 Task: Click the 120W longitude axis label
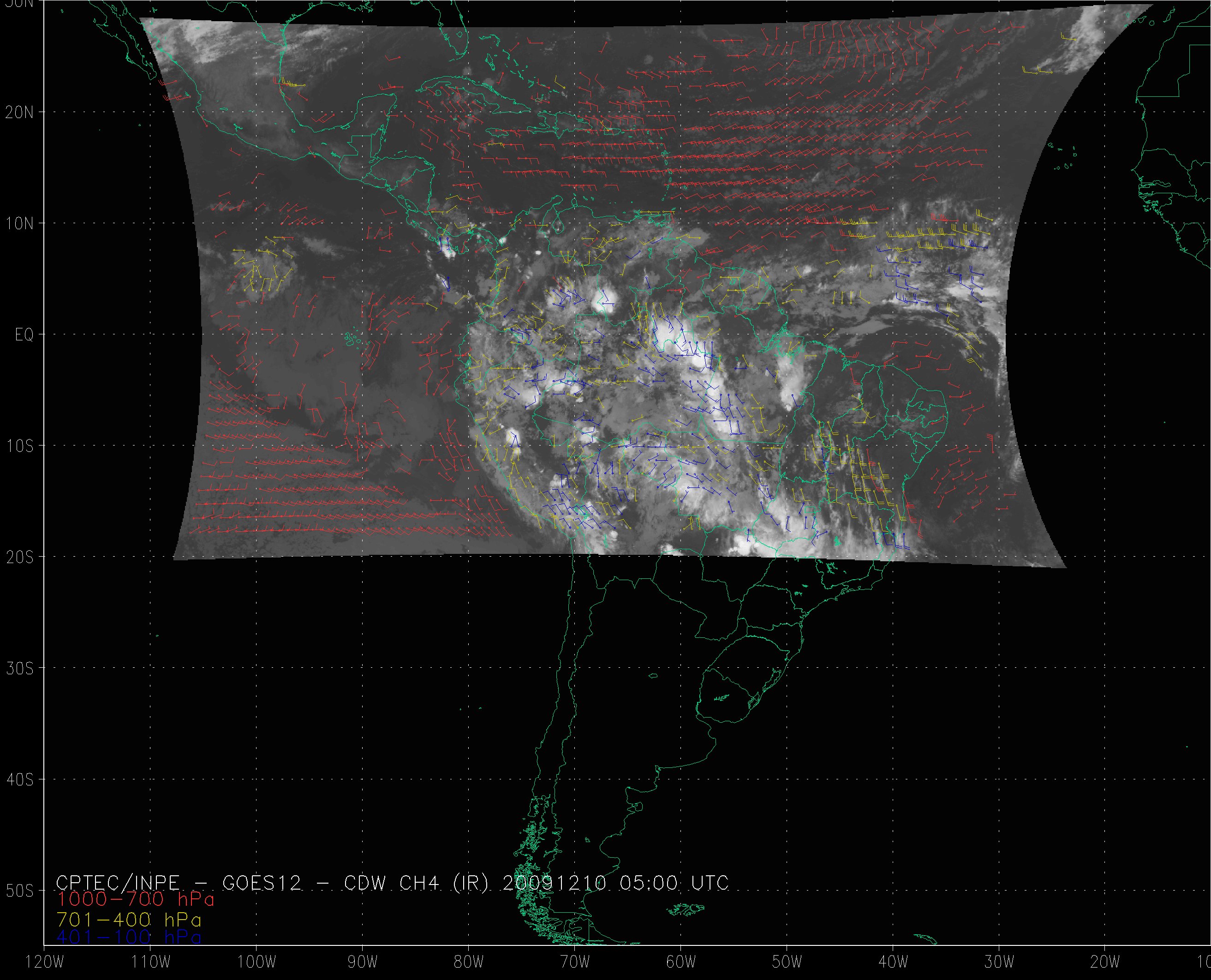pos(45,962)
